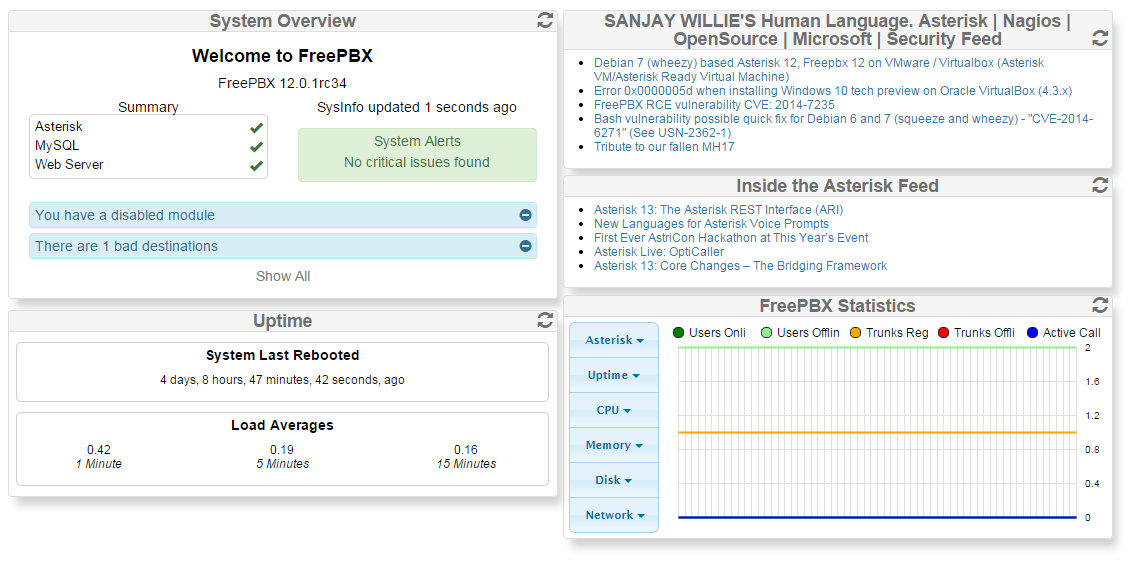The image size is (1132, 585).
Task: Expand 'There are 1 bad destinations' notice
Action: 283,246
